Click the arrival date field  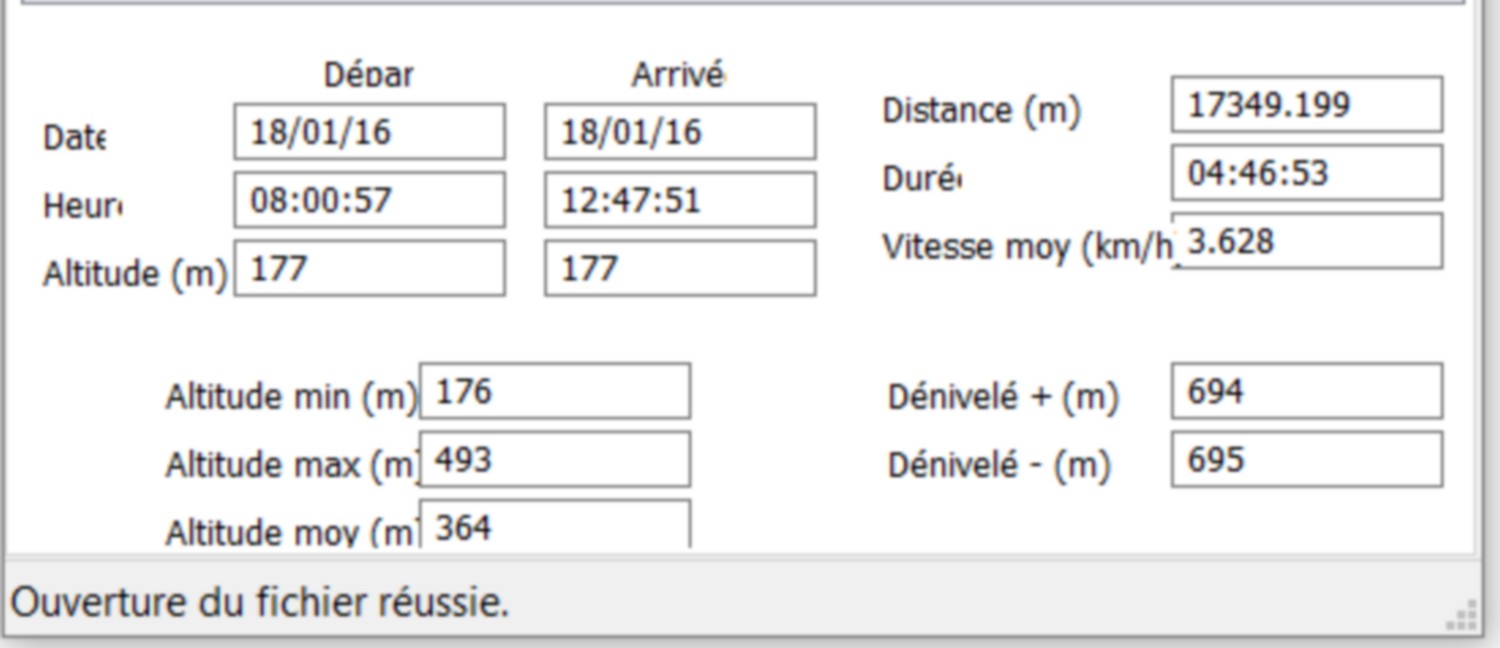click(680, 131)
